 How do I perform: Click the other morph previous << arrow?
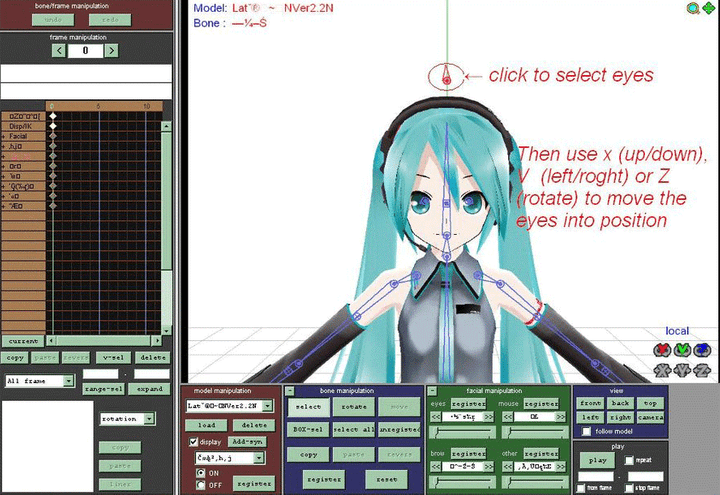507,467
